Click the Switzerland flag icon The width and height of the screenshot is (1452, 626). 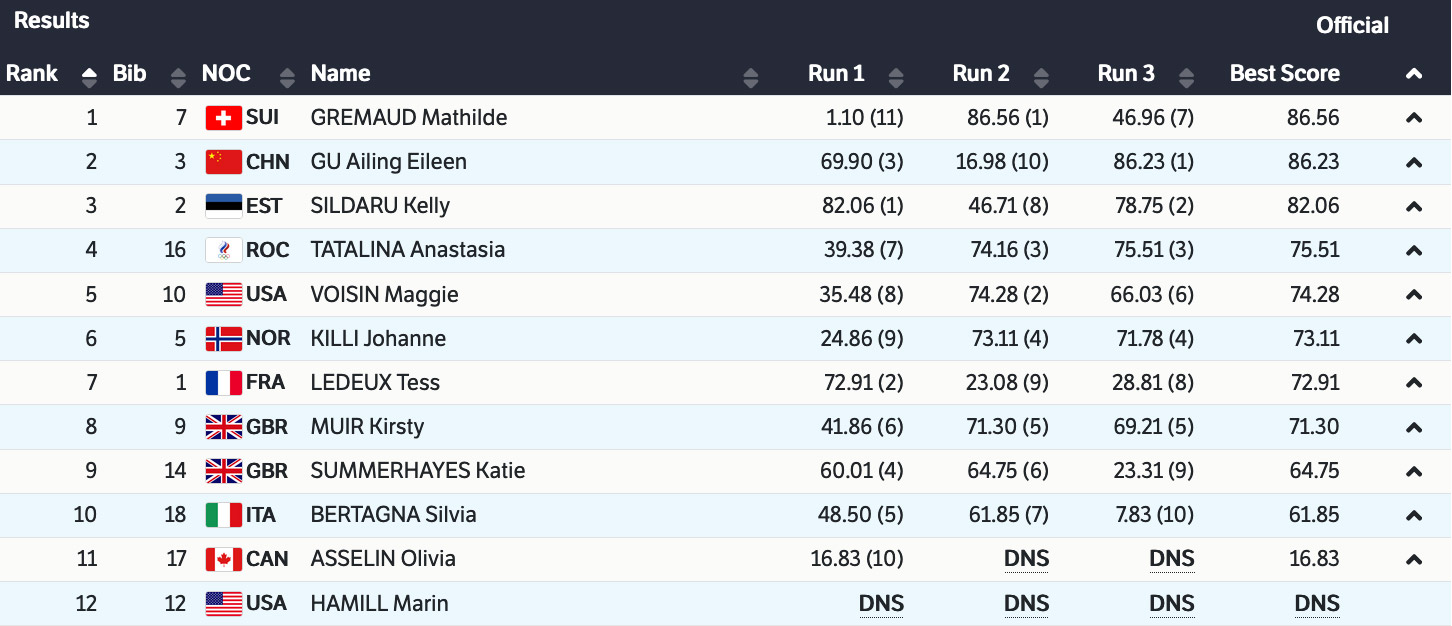click(x=223, y=118)
